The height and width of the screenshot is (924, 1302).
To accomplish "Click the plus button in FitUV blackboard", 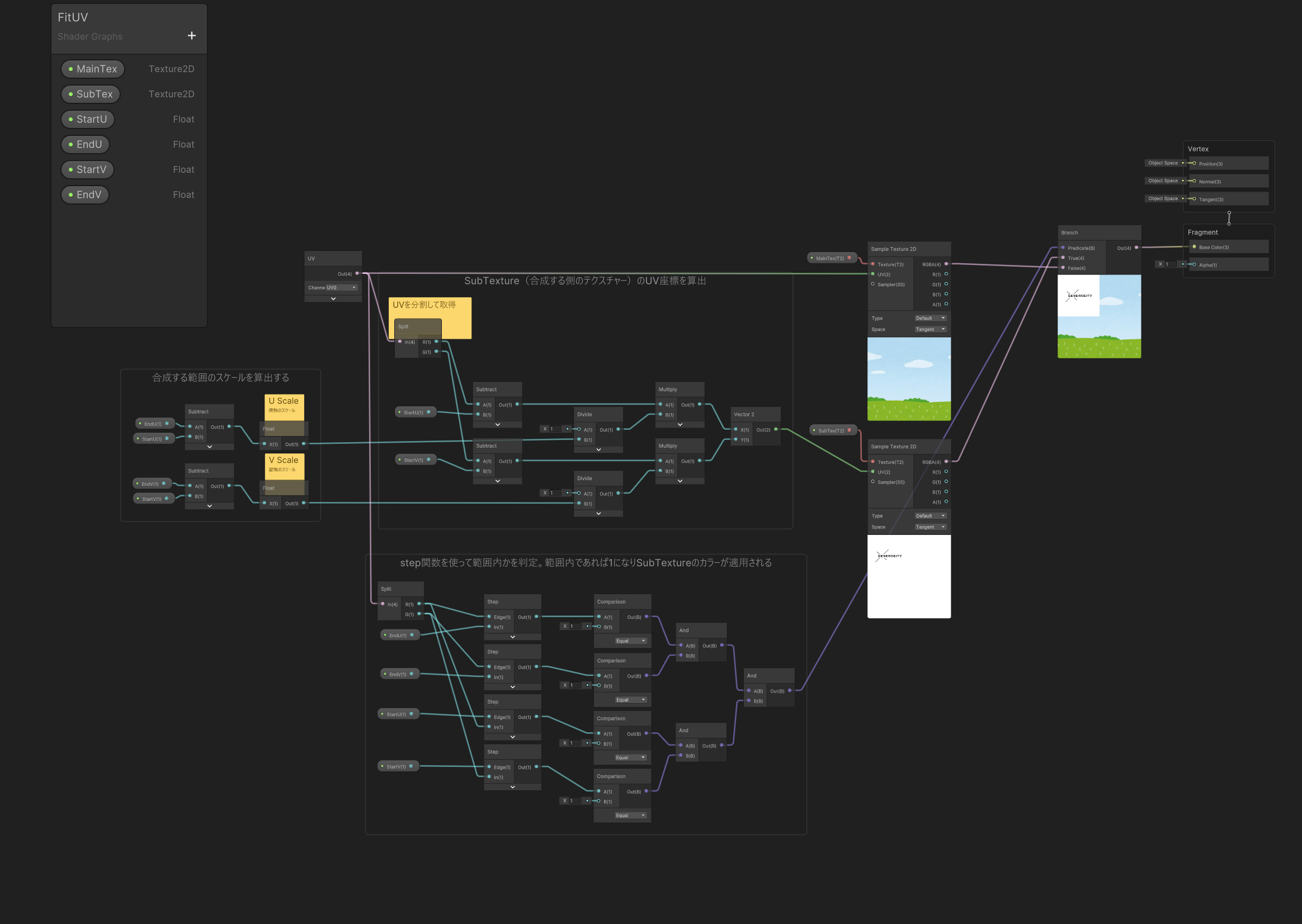I will coord(192,36).
